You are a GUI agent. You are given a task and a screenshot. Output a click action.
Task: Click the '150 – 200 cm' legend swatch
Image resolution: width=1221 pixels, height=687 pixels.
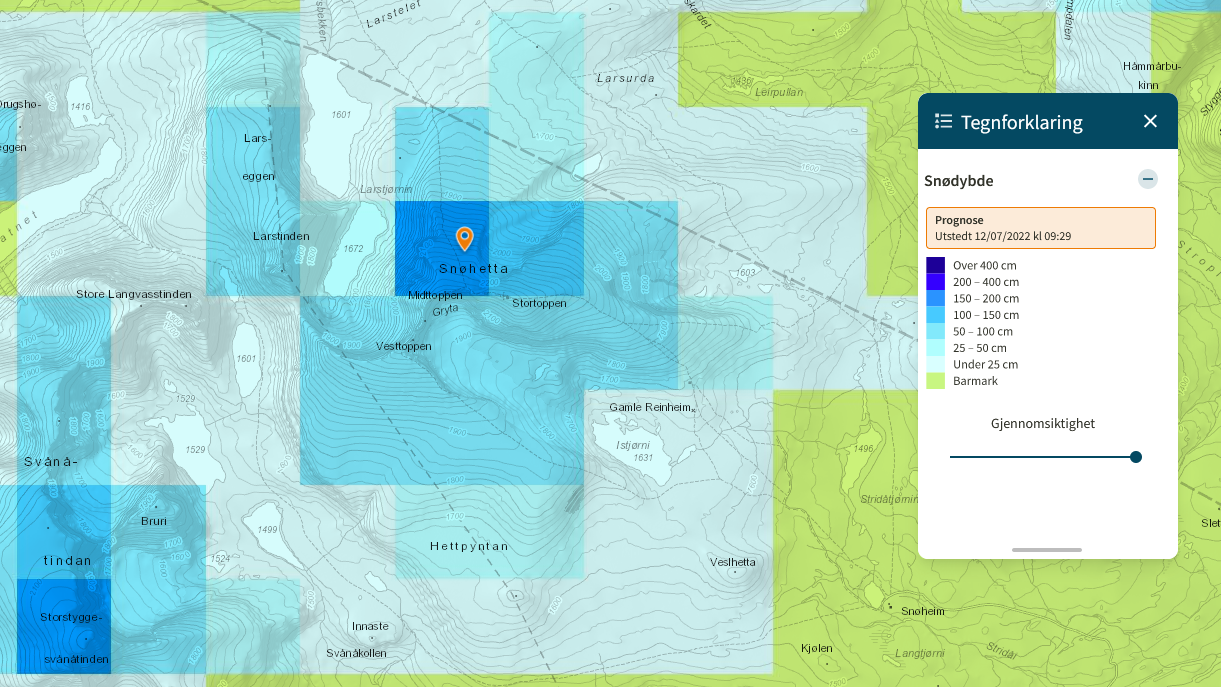pos(935,299)
